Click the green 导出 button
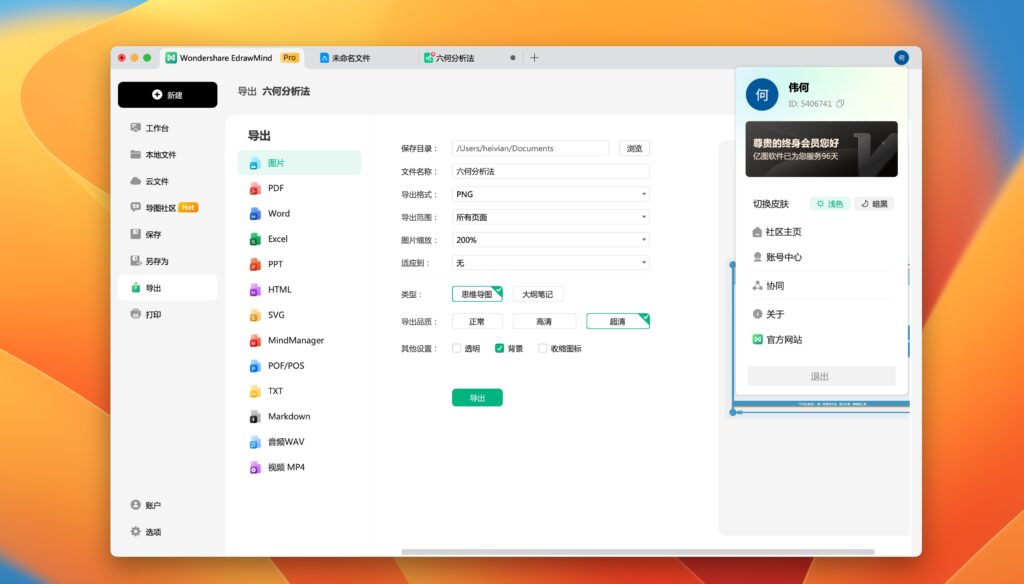Screen dimensions: 1024x584 coord(477,397)
